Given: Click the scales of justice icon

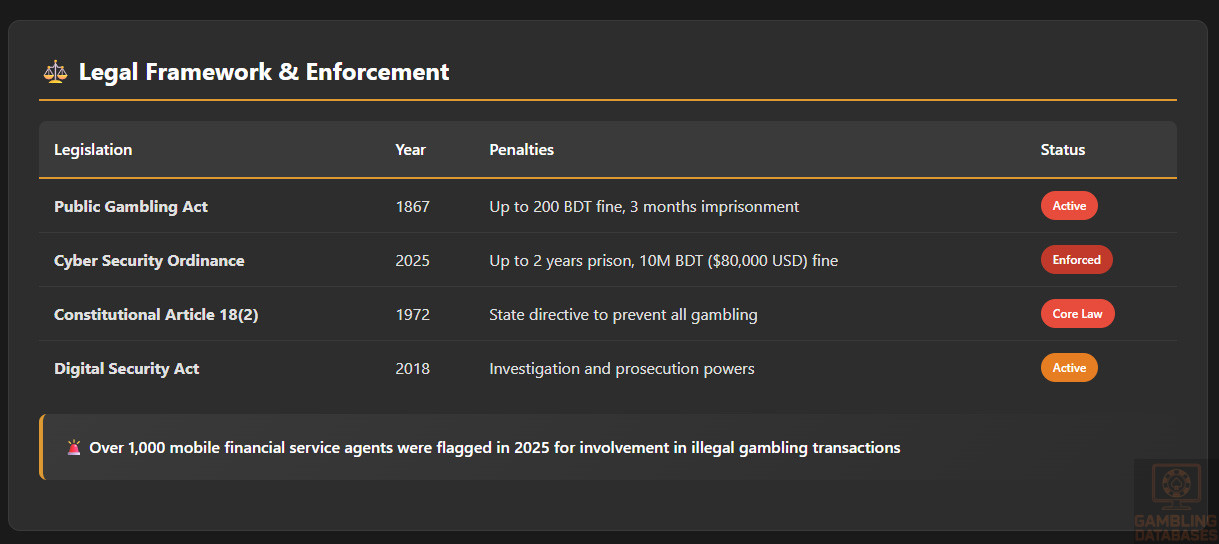Looking at the screenshot, I should (55, 72).
